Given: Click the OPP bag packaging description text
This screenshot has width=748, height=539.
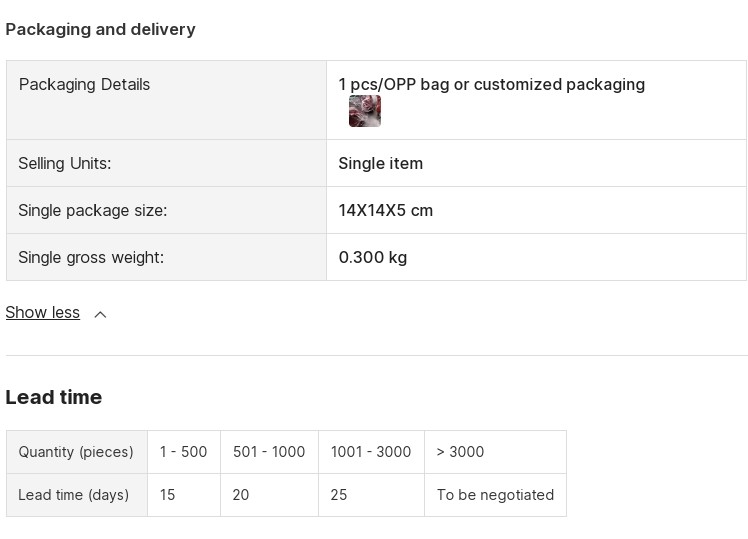Looking at the screenshot, I should pos(492,84).
